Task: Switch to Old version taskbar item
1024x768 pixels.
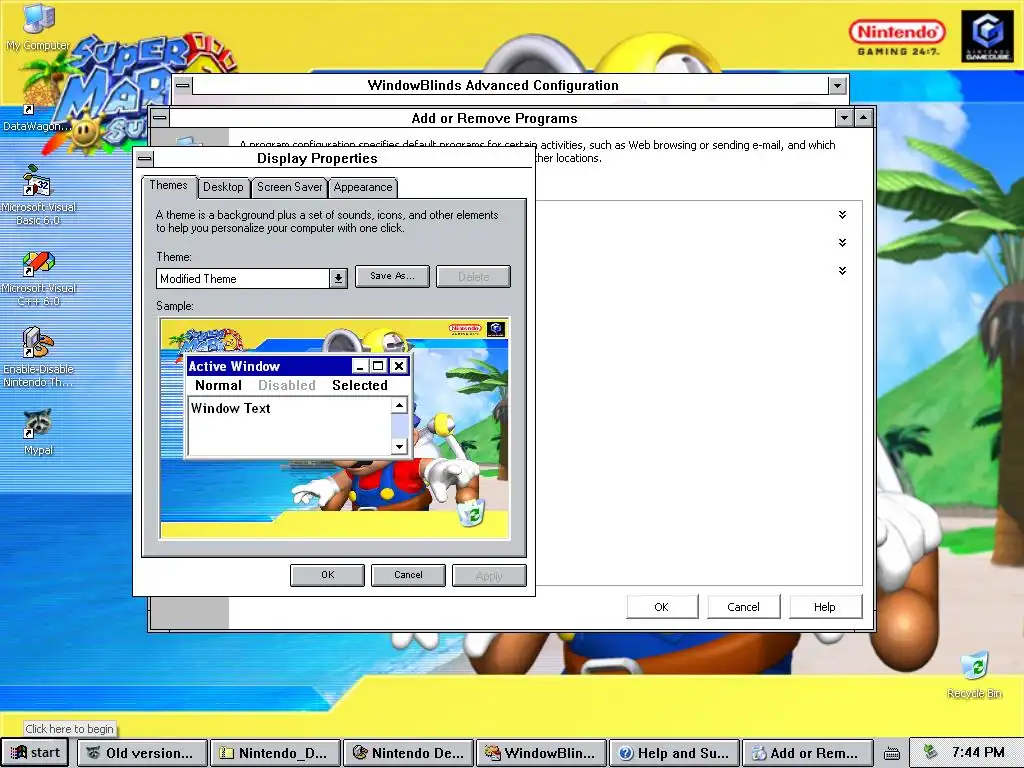Action: [142, 753]
